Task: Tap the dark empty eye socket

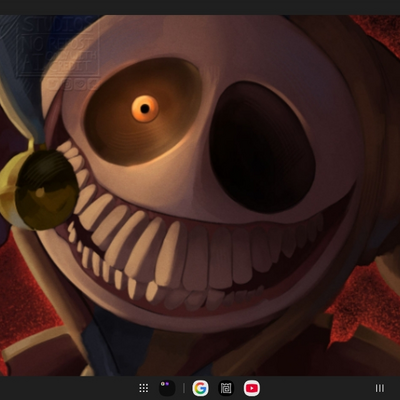Action: [262, 148]
